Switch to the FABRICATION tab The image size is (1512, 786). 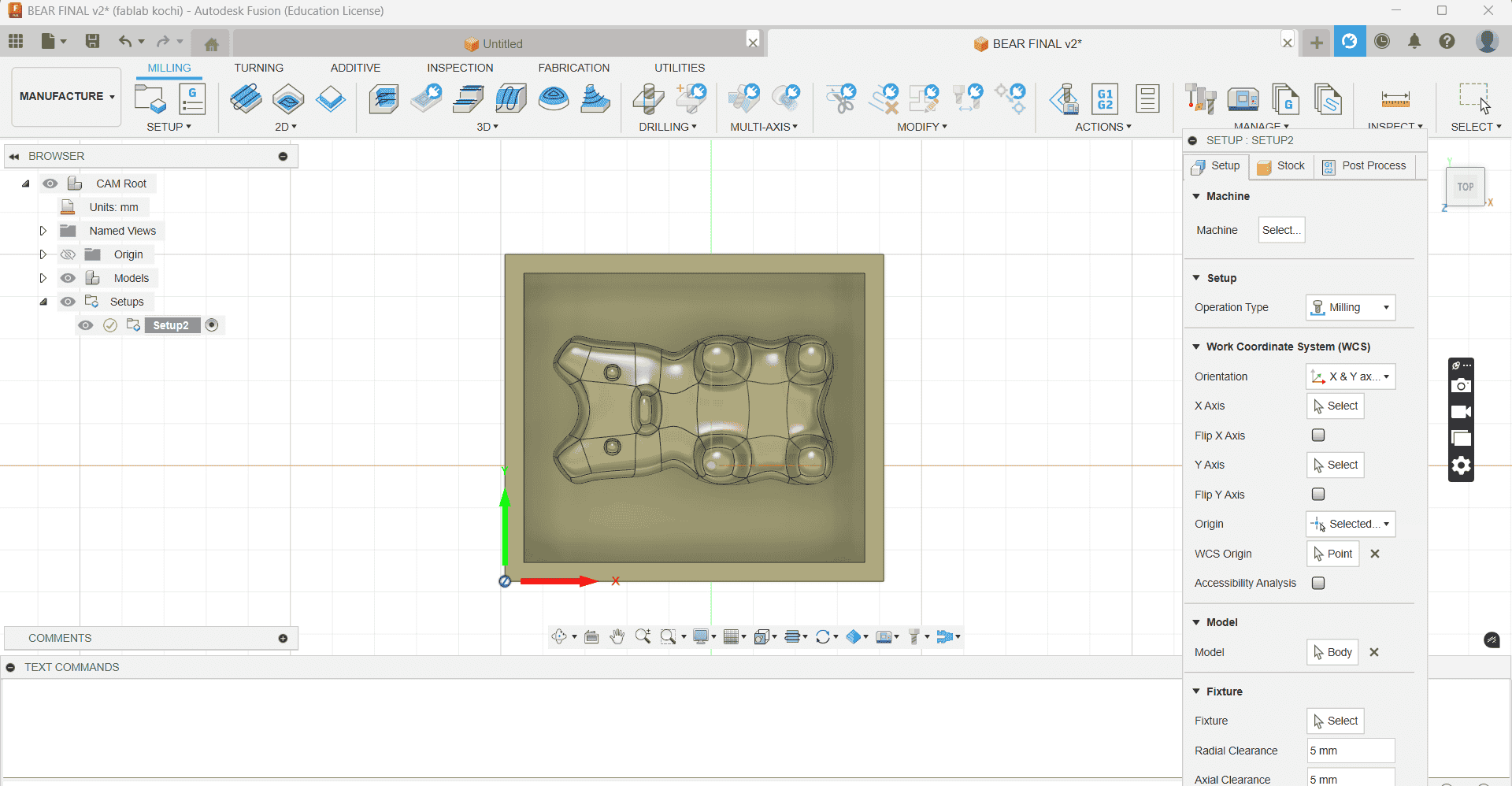click(574, 68)
